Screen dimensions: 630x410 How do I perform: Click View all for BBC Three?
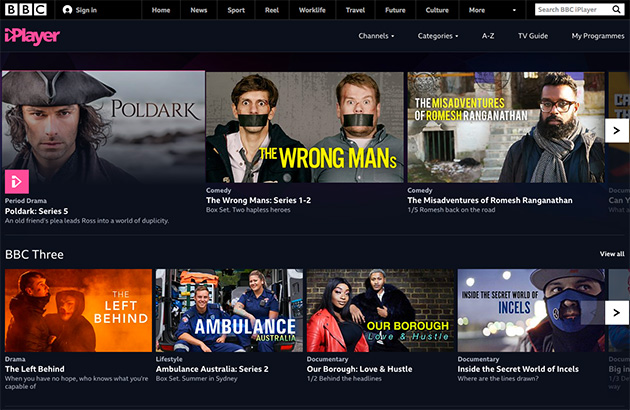pyautogui.click(x=612, y=254)
